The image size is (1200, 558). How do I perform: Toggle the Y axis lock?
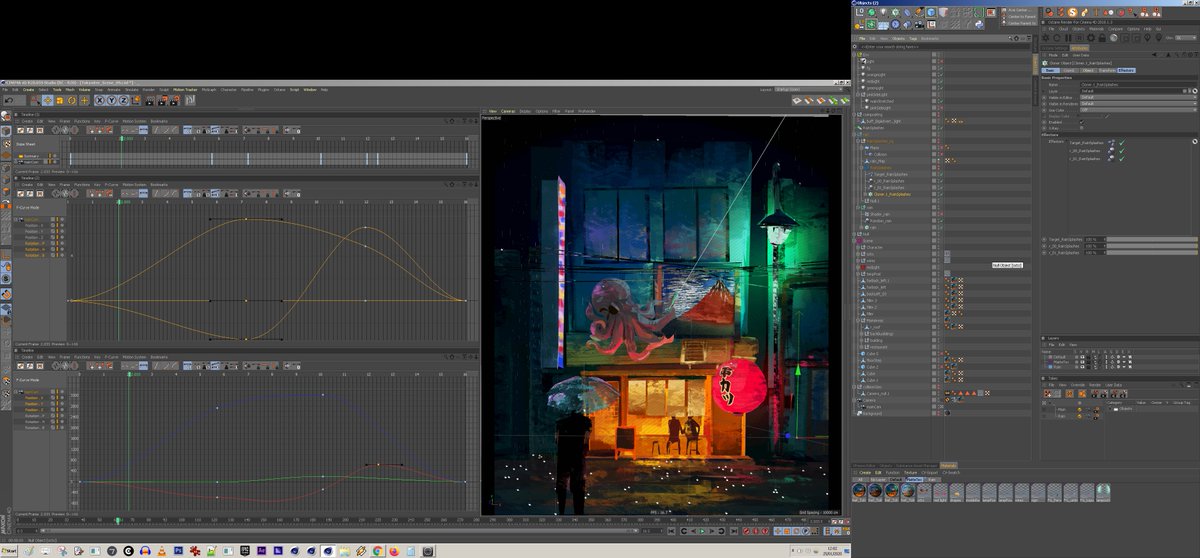coord(112,101)
